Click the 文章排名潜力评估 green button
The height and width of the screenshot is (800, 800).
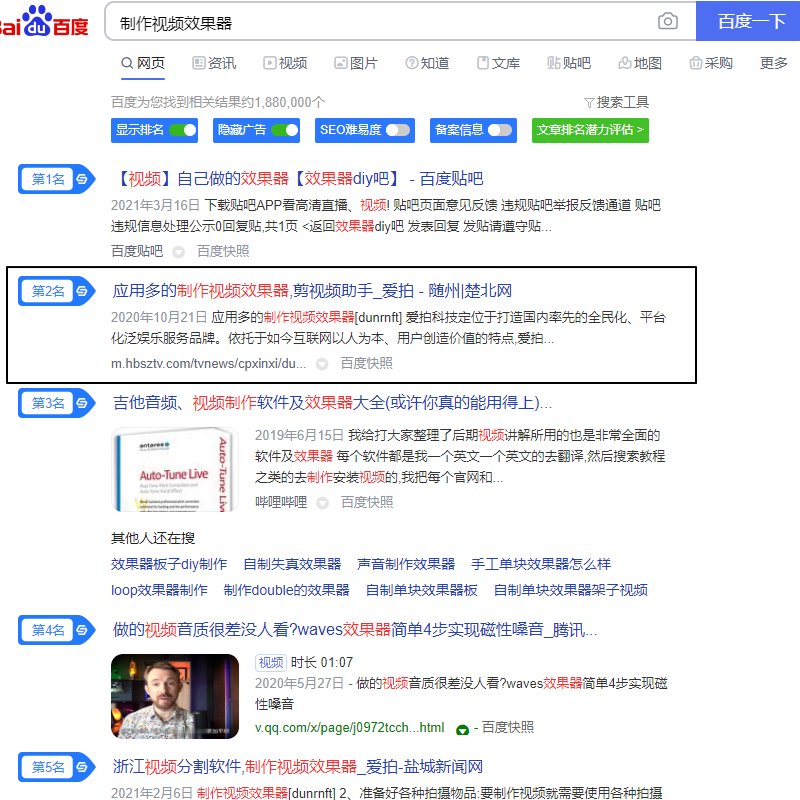[x=590, y=130]
